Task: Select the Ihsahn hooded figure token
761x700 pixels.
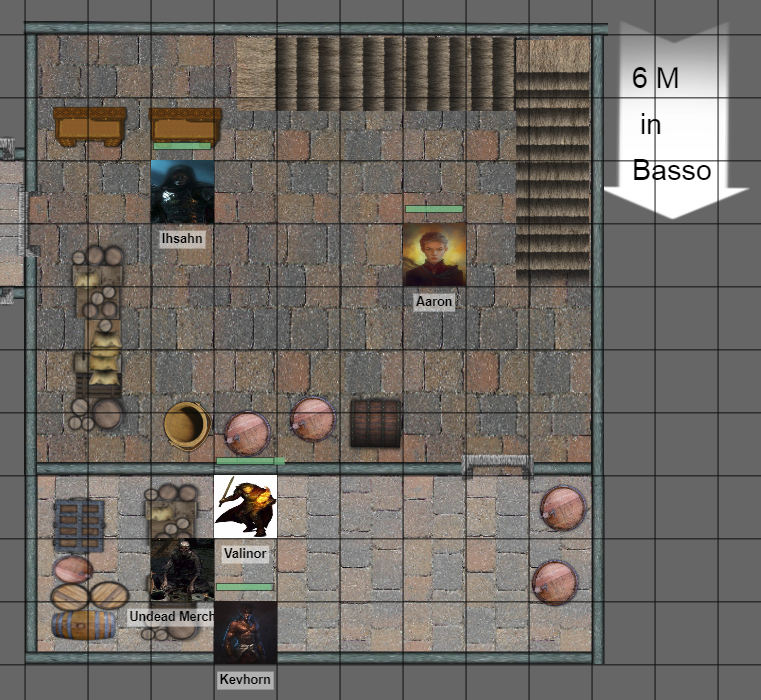Action: point(182,192)
